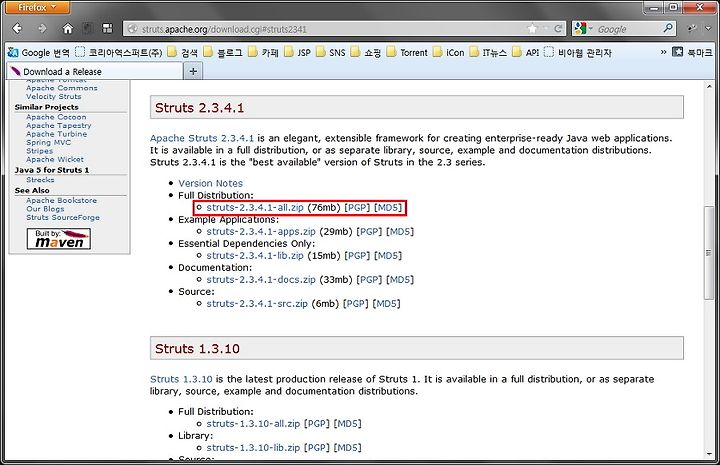The height and width of the screenshot is (465, 720).
Task: Open PGP signature for struts-2.3.4.1-src.zip
Action: 355,303
